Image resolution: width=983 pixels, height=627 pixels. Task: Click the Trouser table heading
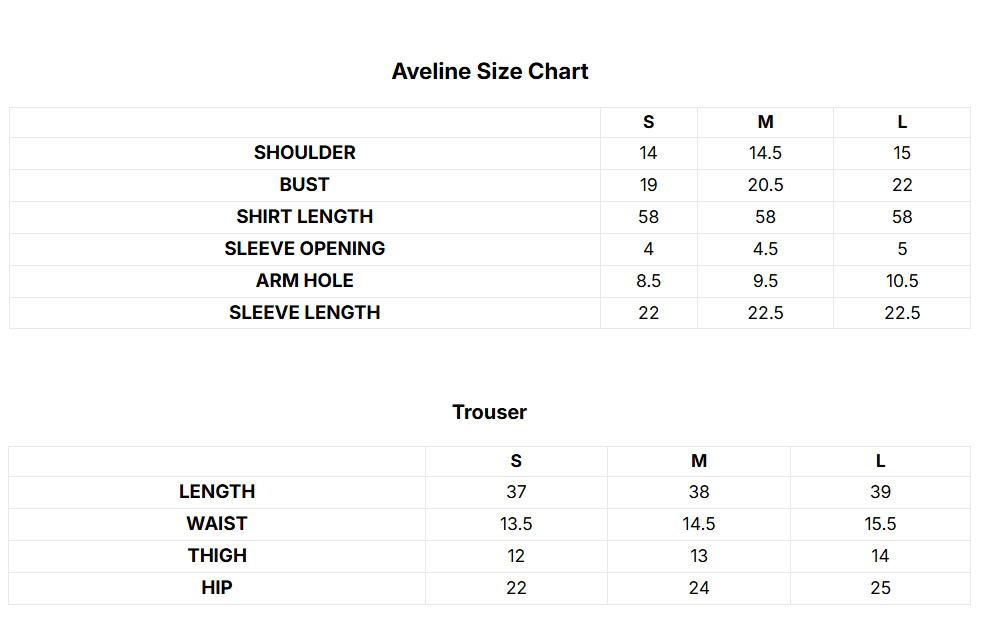coord(490,412)
